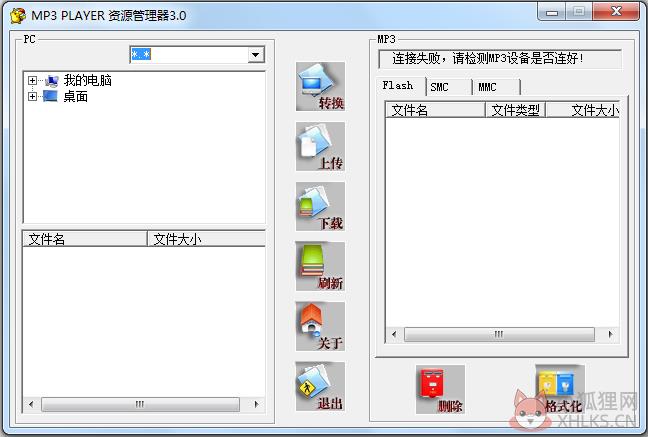
Task: Click the 桌面 desktop icon
Action: (50, 96)
